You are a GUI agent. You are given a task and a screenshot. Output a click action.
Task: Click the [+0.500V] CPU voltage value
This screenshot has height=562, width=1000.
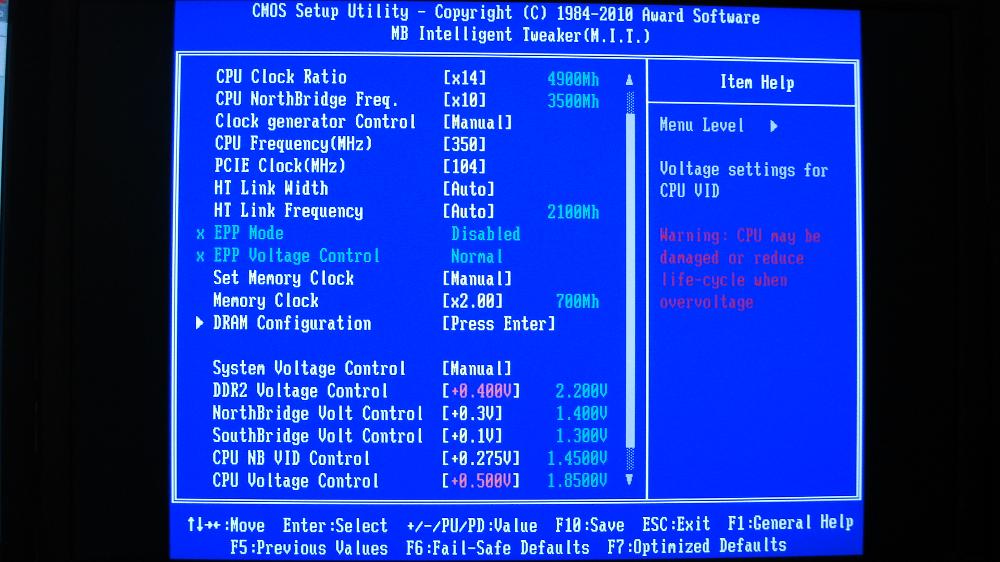coord(482,480)
